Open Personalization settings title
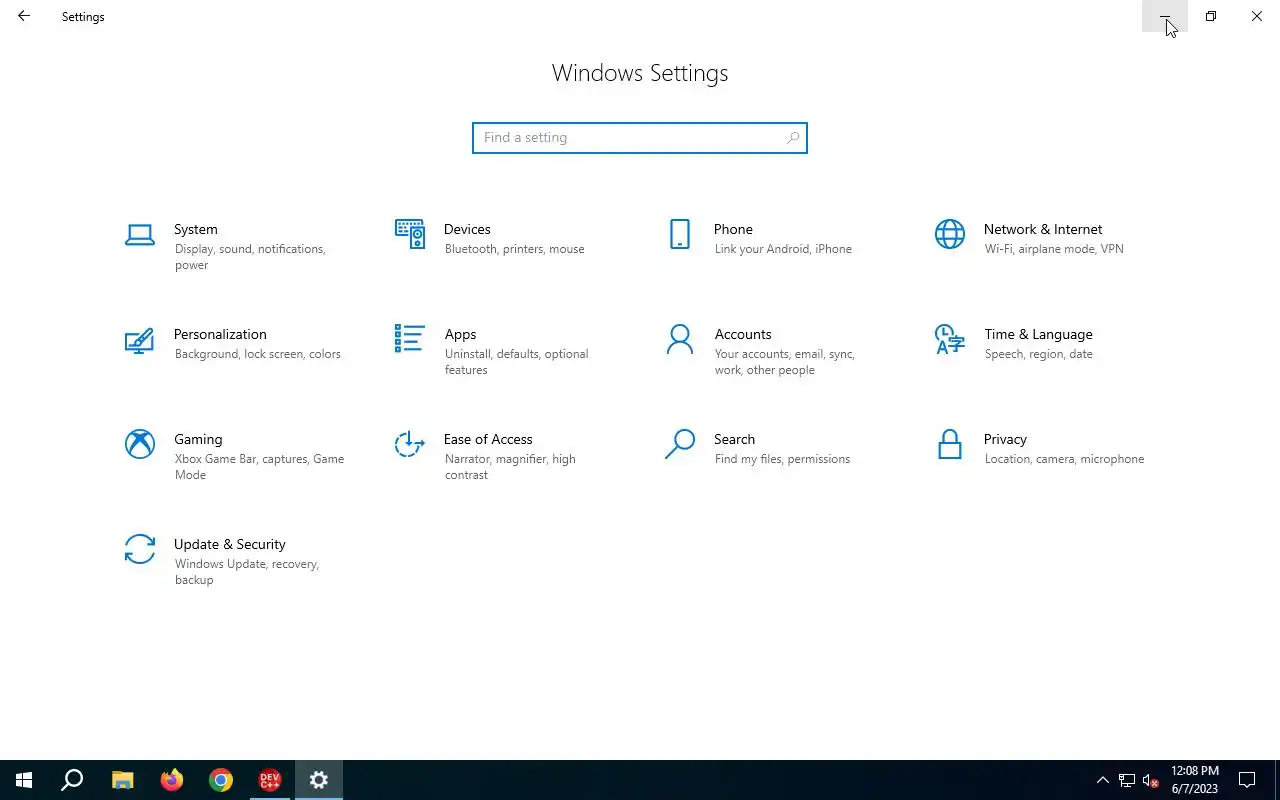The width and height of the screenshot is (1280, 800). 220,334
